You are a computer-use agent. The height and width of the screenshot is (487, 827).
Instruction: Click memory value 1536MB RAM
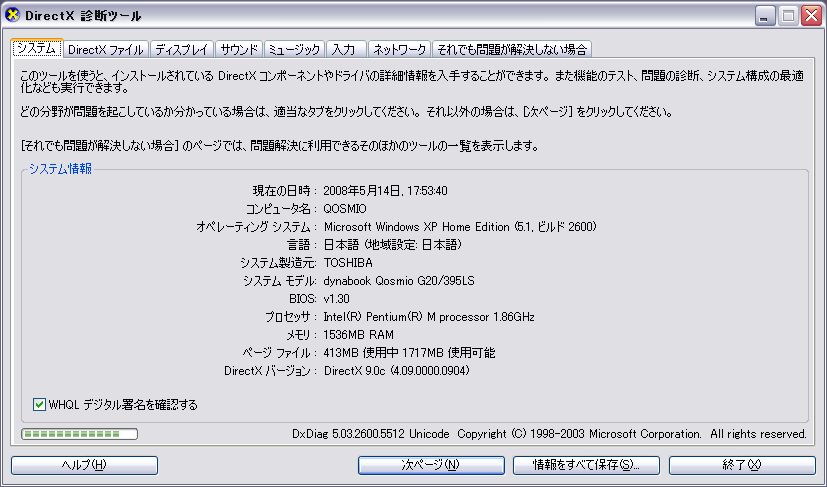[359, 335]
